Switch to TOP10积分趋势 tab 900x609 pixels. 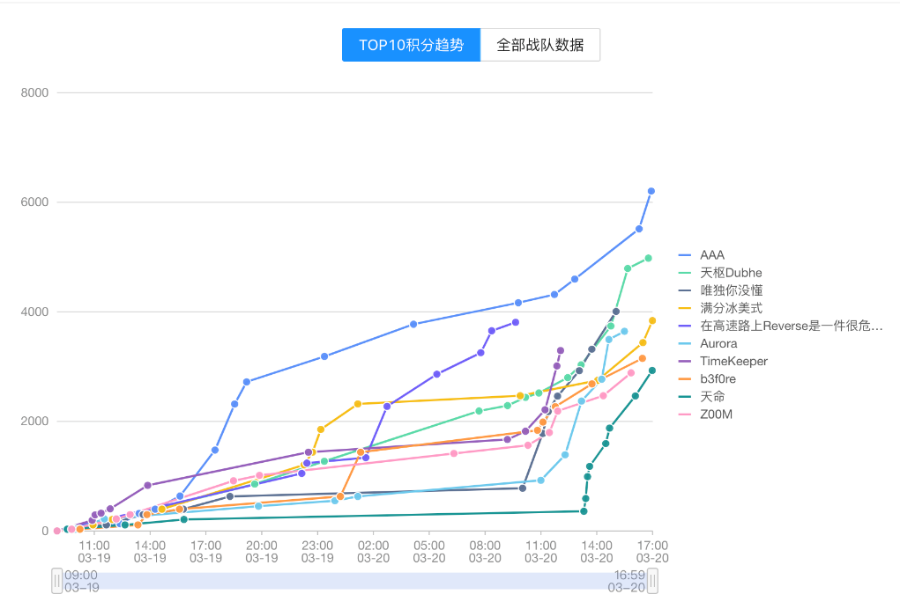(411, 45)
